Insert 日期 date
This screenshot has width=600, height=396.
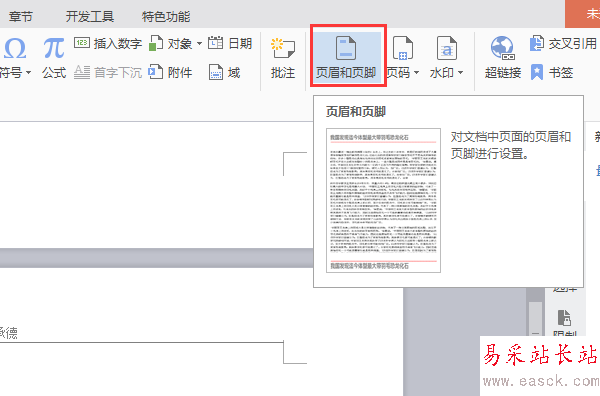230,43
